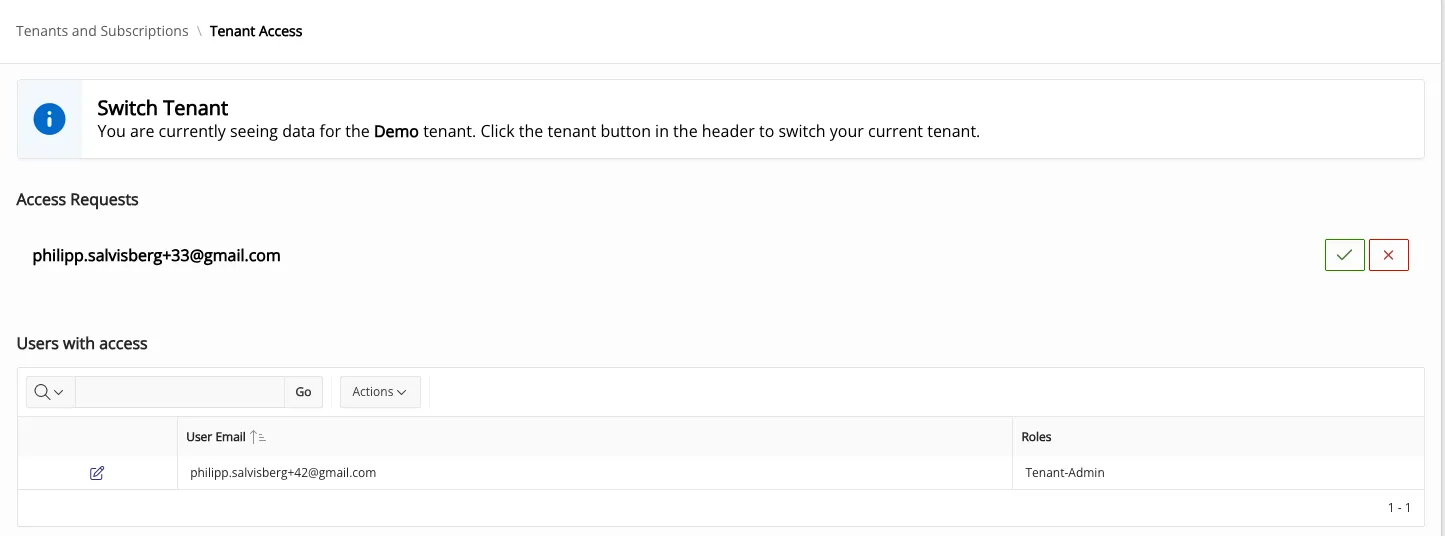The height and width of the screenshot is (536, 1445).
Task: Select the philipp.salvisberg+42@gmail.com email cell
Action: point(283,473)
